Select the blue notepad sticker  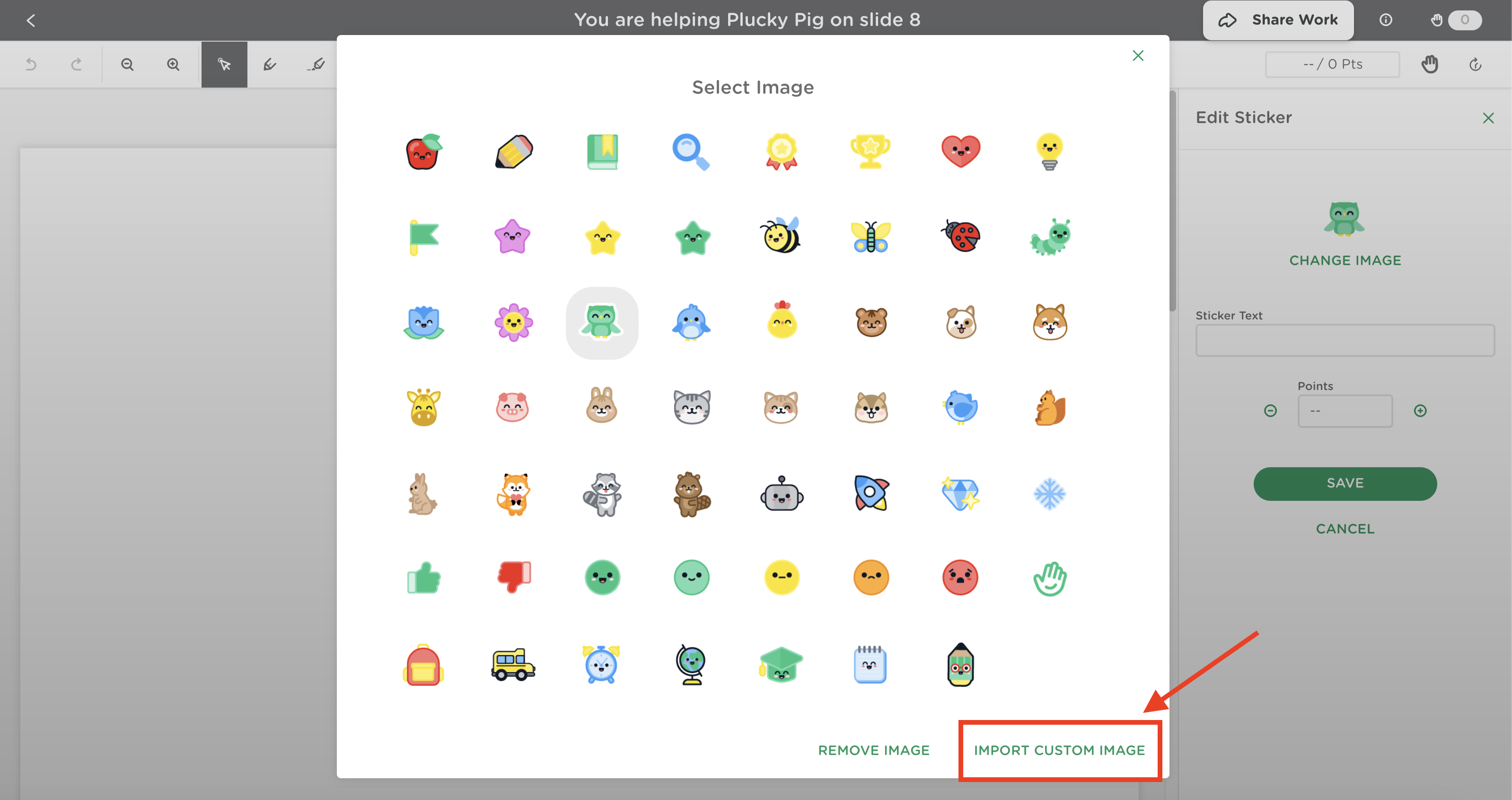(870, 664)
